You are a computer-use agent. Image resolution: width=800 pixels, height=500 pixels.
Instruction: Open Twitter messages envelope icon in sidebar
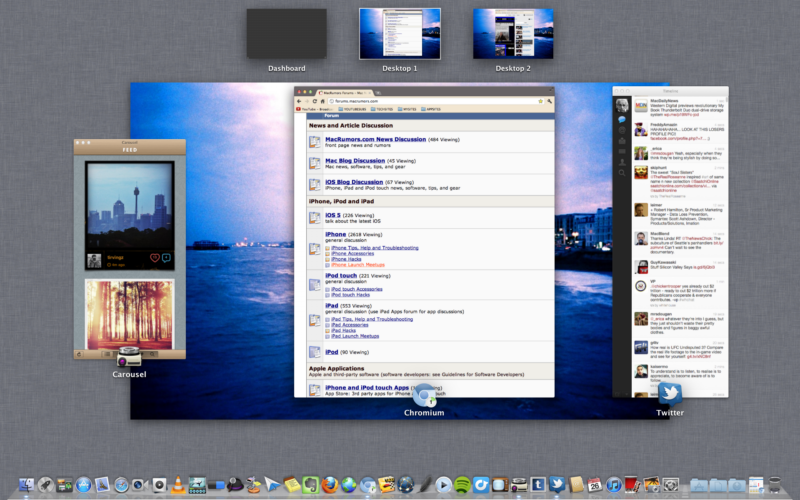(x=622, y=141)
